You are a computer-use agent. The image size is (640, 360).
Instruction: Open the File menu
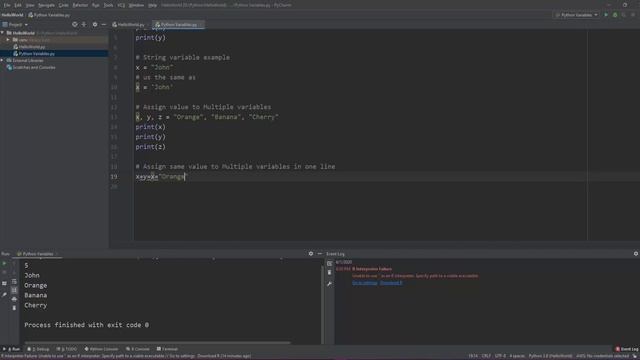point(7,5)
